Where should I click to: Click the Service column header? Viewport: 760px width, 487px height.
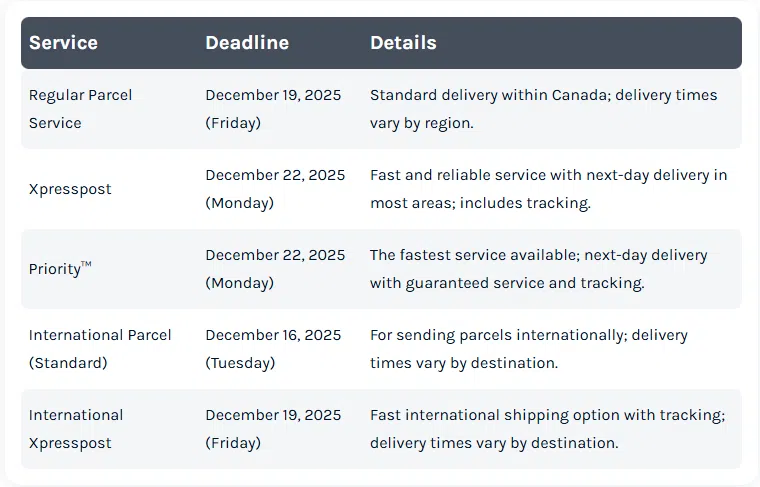(x=63, y=43)
